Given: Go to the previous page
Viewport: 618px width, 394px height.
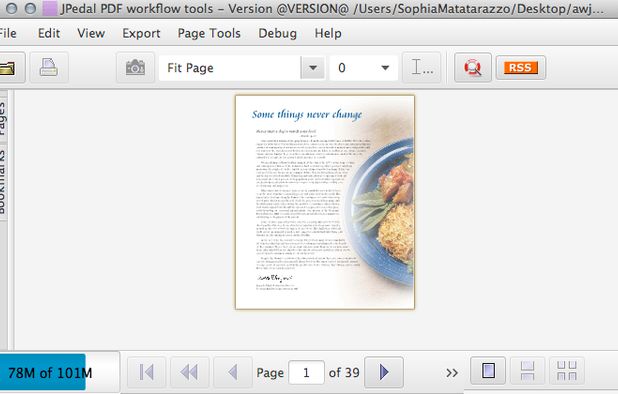Looking at the screenshot, I should coord(233,372).
